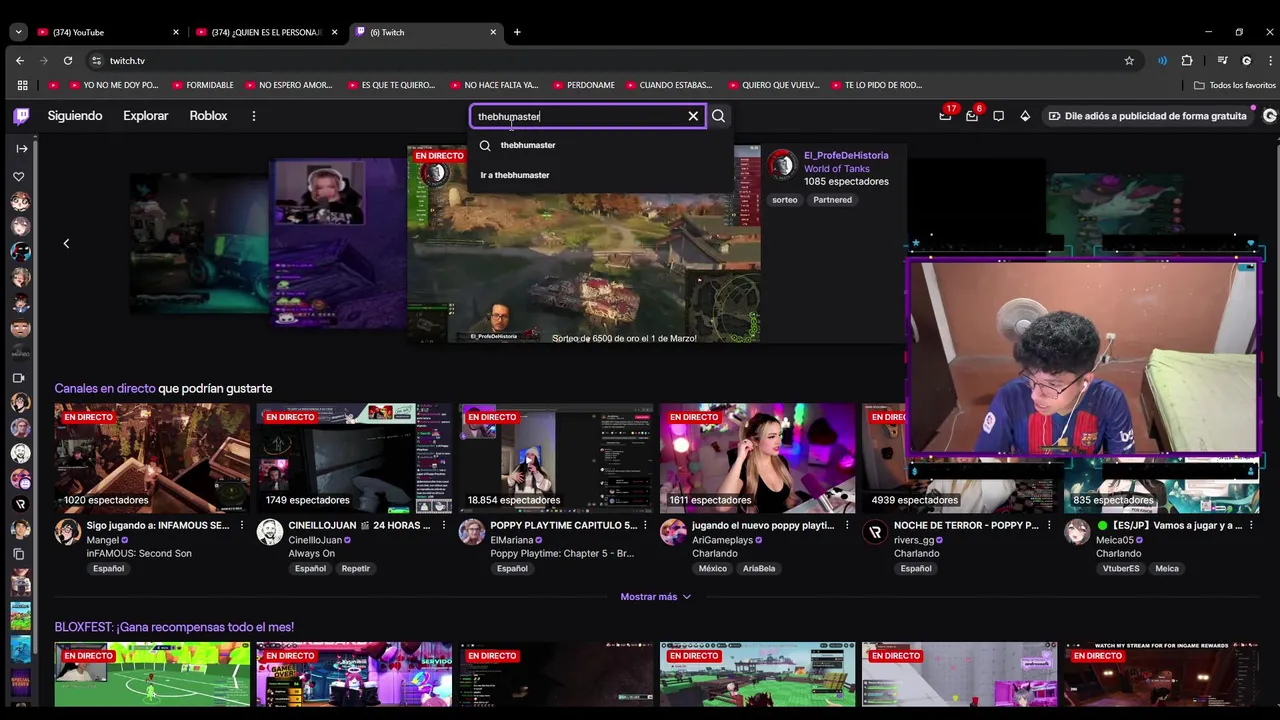This screenshot has width=1280, height=720.
Task: Click the magnifier search button
Action: tap(718, 116)
